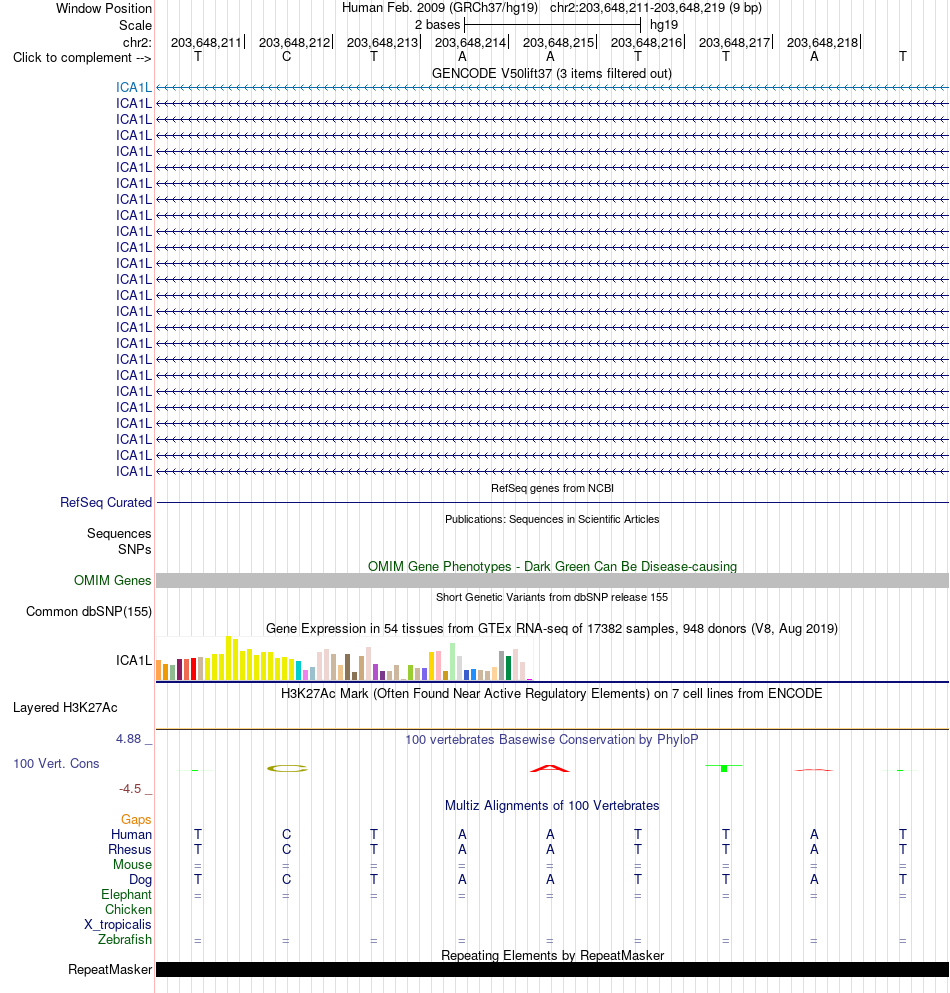
Task: Click the Chicken alignment row label
Action: 129,909
